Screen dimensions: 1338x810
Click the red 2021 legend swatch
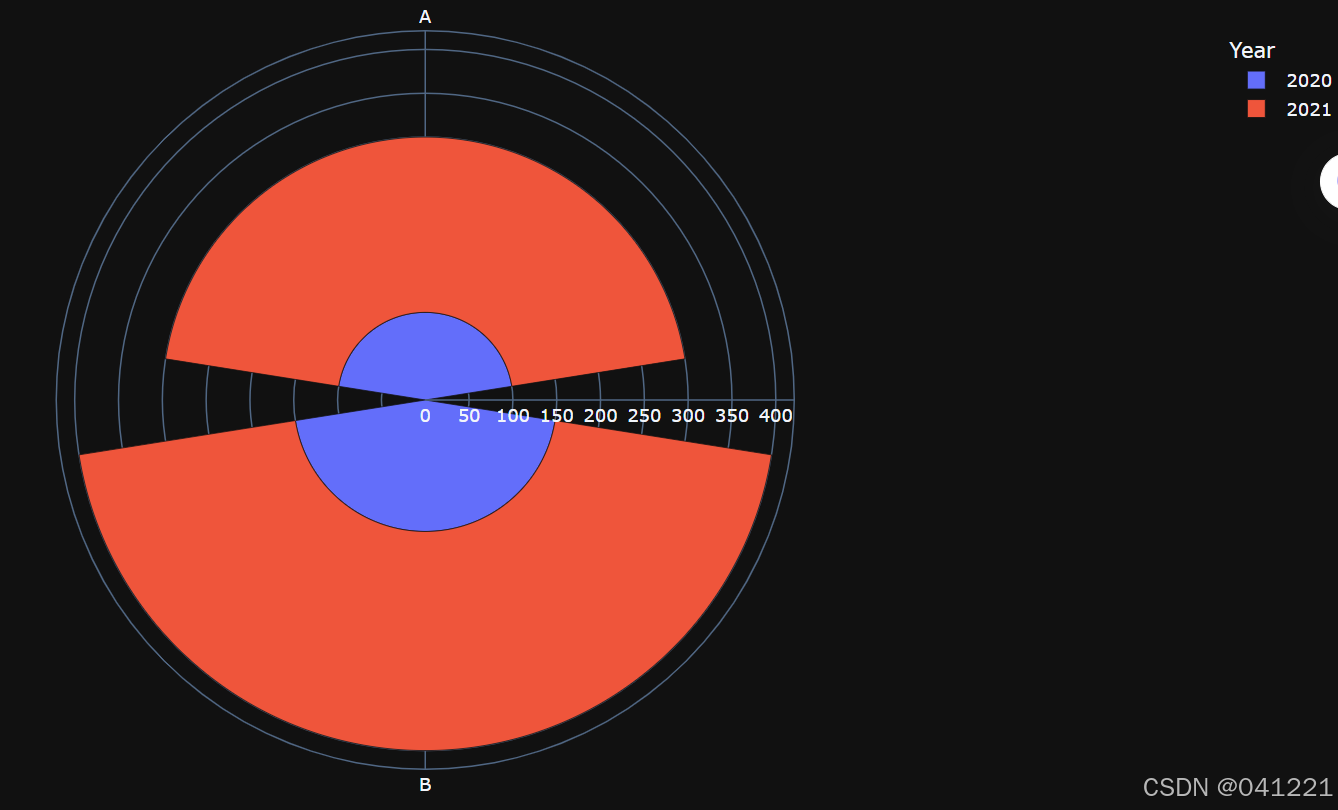pyautogui.click(x=1256, y=109)
